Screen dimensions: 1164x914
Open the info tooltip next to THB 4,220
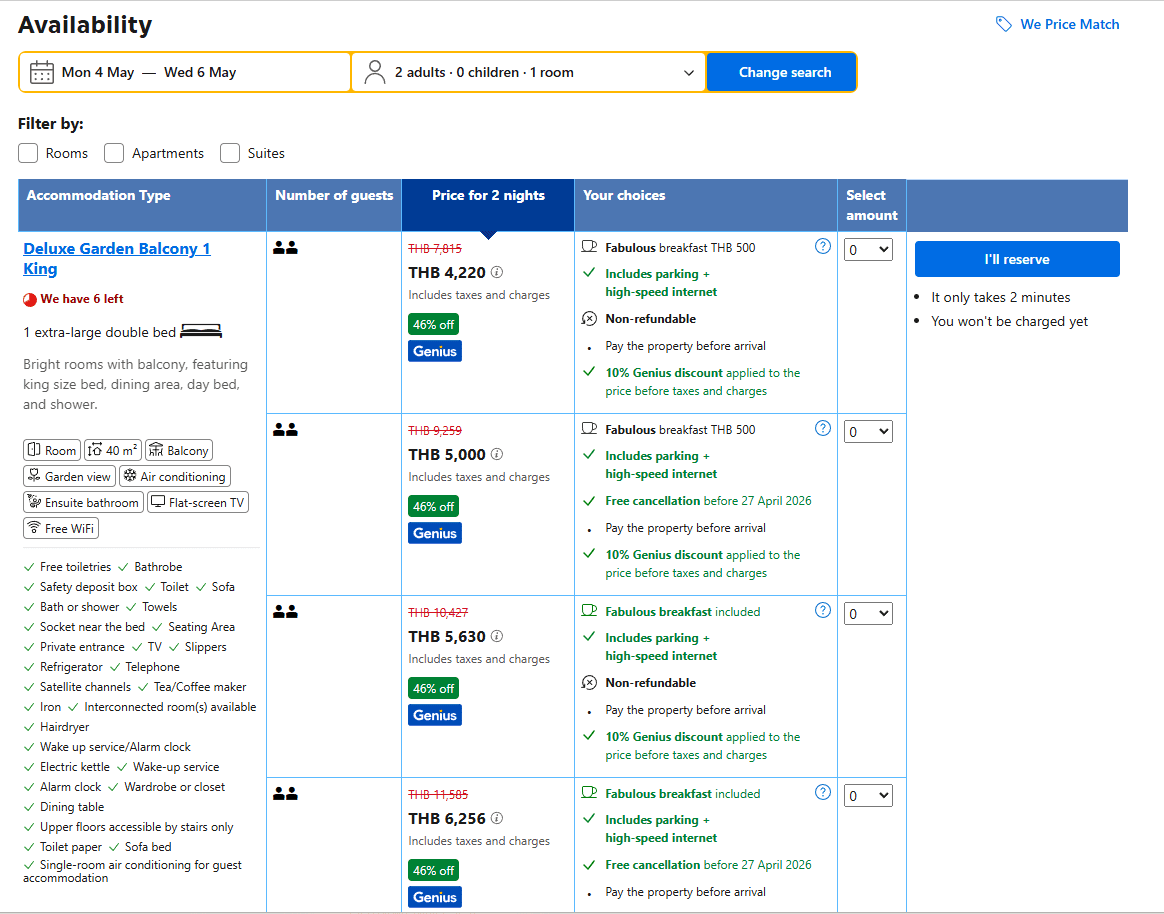497,273
